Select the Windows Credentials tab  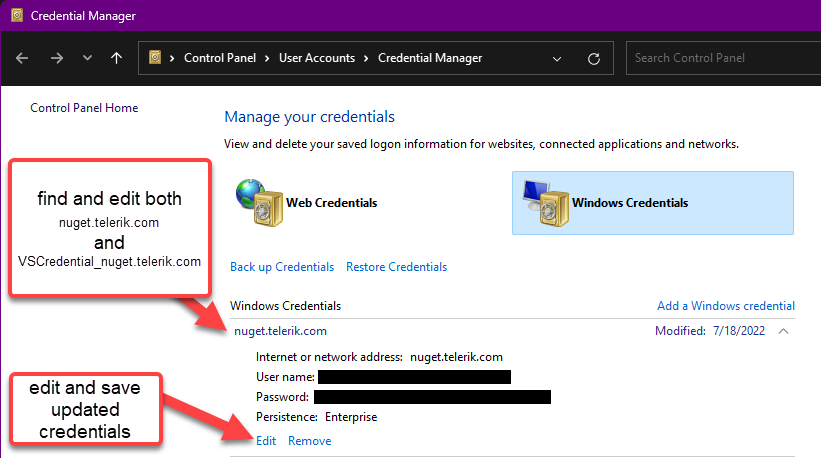(x=630, y=203)
